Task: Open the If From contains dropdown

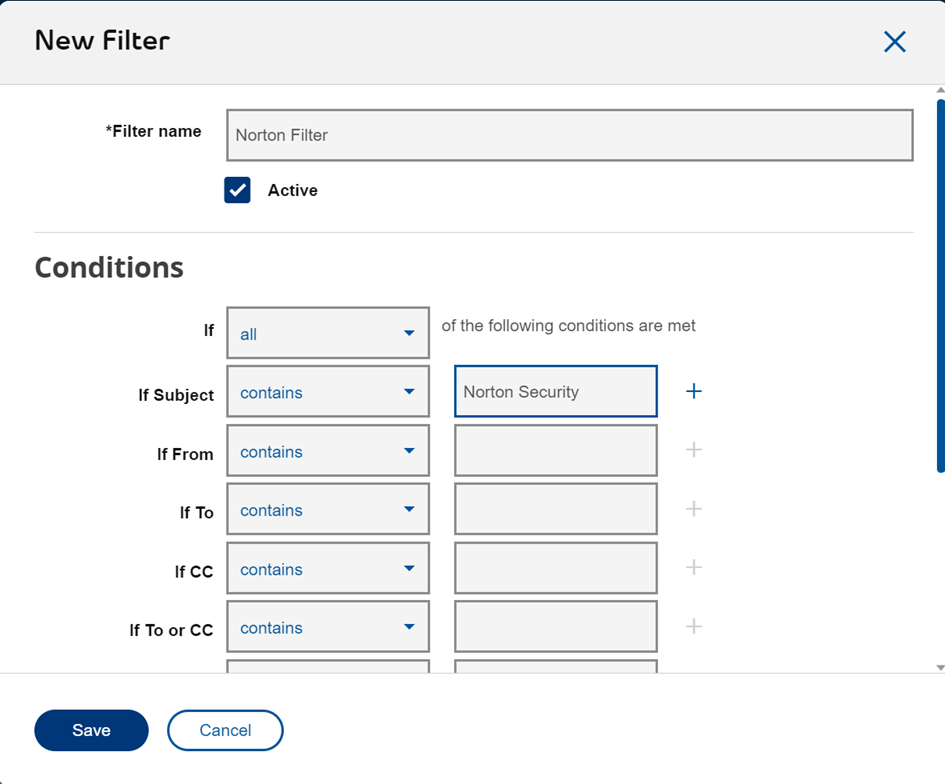Action: [328, 451]
